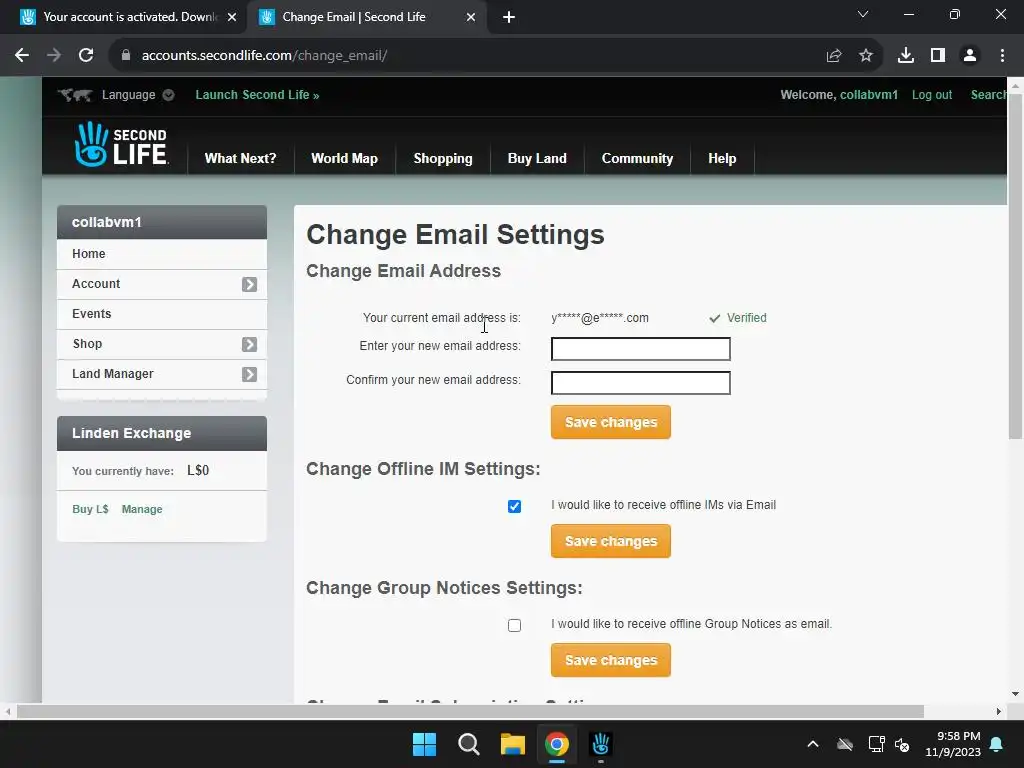Uncheck receive offline IMs via Email
Screen dimensions: 1024x768
pyautogui.click(x=515, y=506)
